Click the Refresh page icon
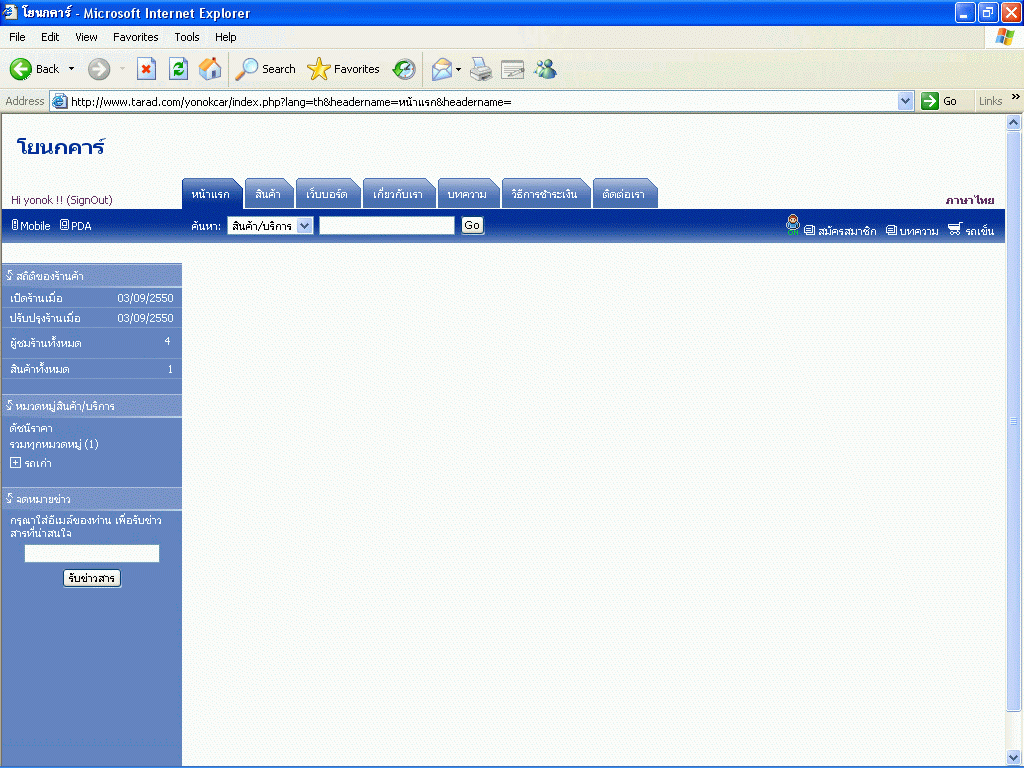Screen dimensions: 1024x768 pyautogui.click(x=178, y=69)
